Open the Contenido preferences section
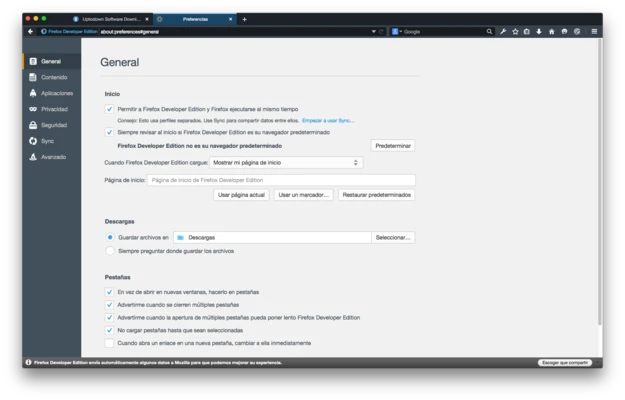 (52, 77)
